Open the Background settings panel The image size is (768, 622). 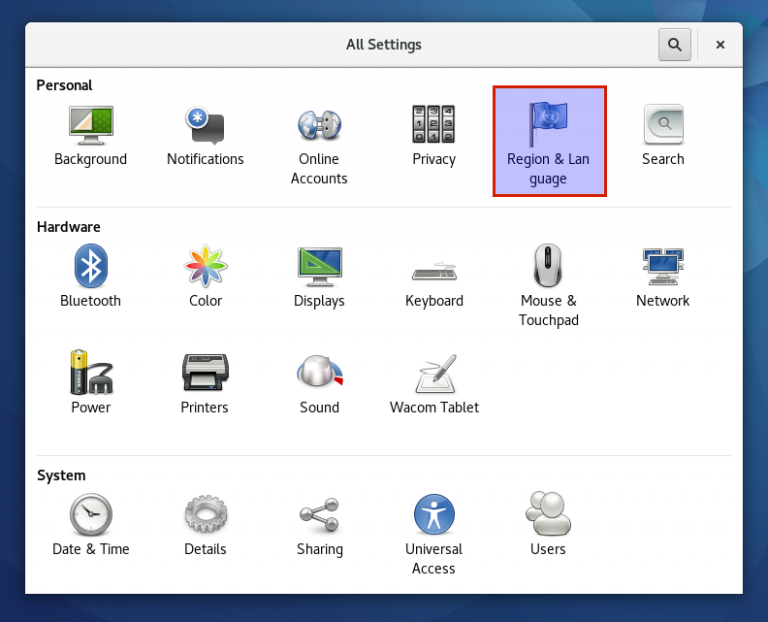[x=90, y=137]
